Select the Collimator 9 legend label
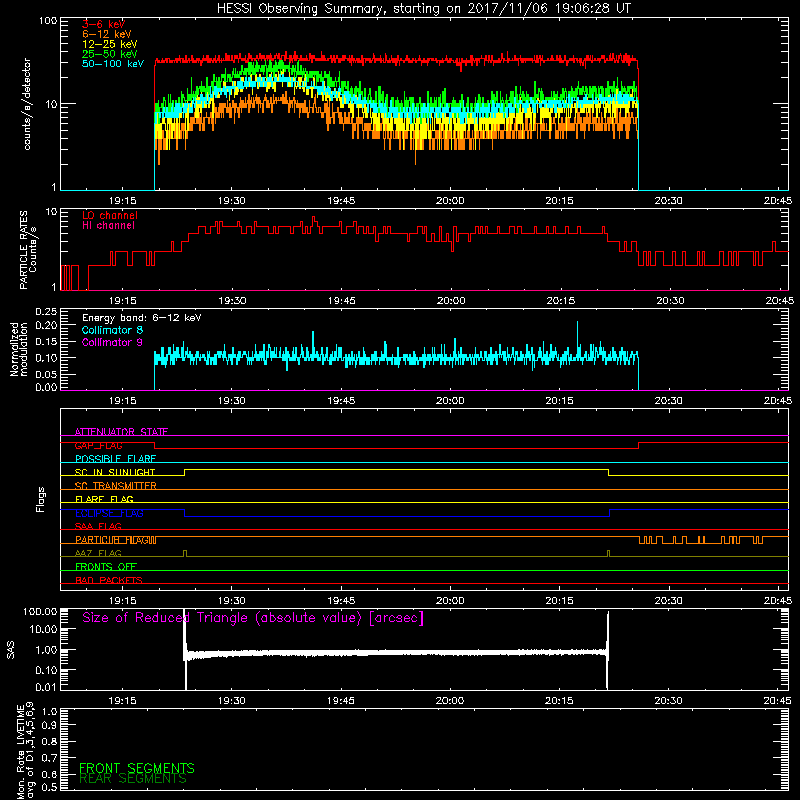 [112, 342]
